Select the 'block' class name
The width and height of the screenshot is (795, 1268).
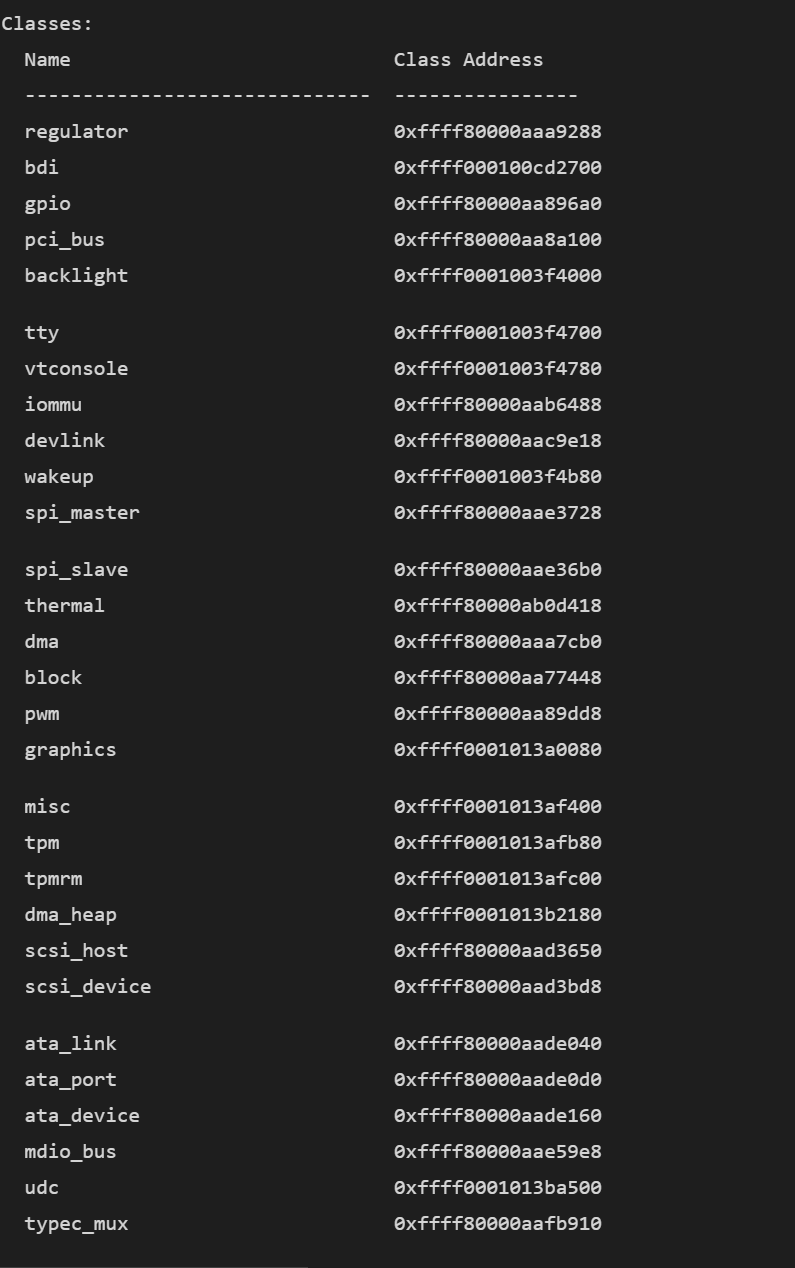(x=53, y=678)
